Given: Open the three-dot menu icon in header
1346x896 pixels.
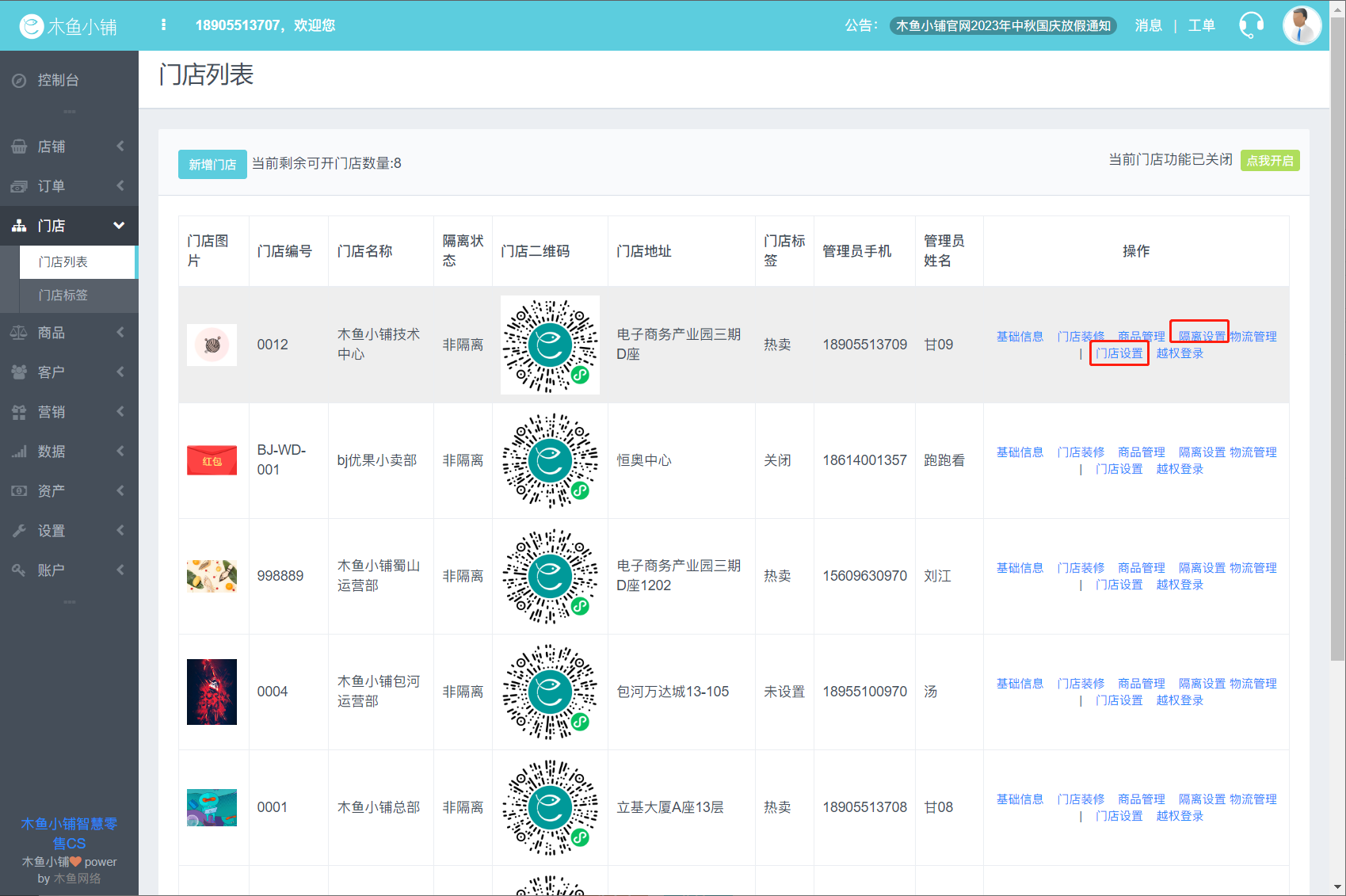Looking at the screenshot, I should pyautogui.click(x=163, y=25).
